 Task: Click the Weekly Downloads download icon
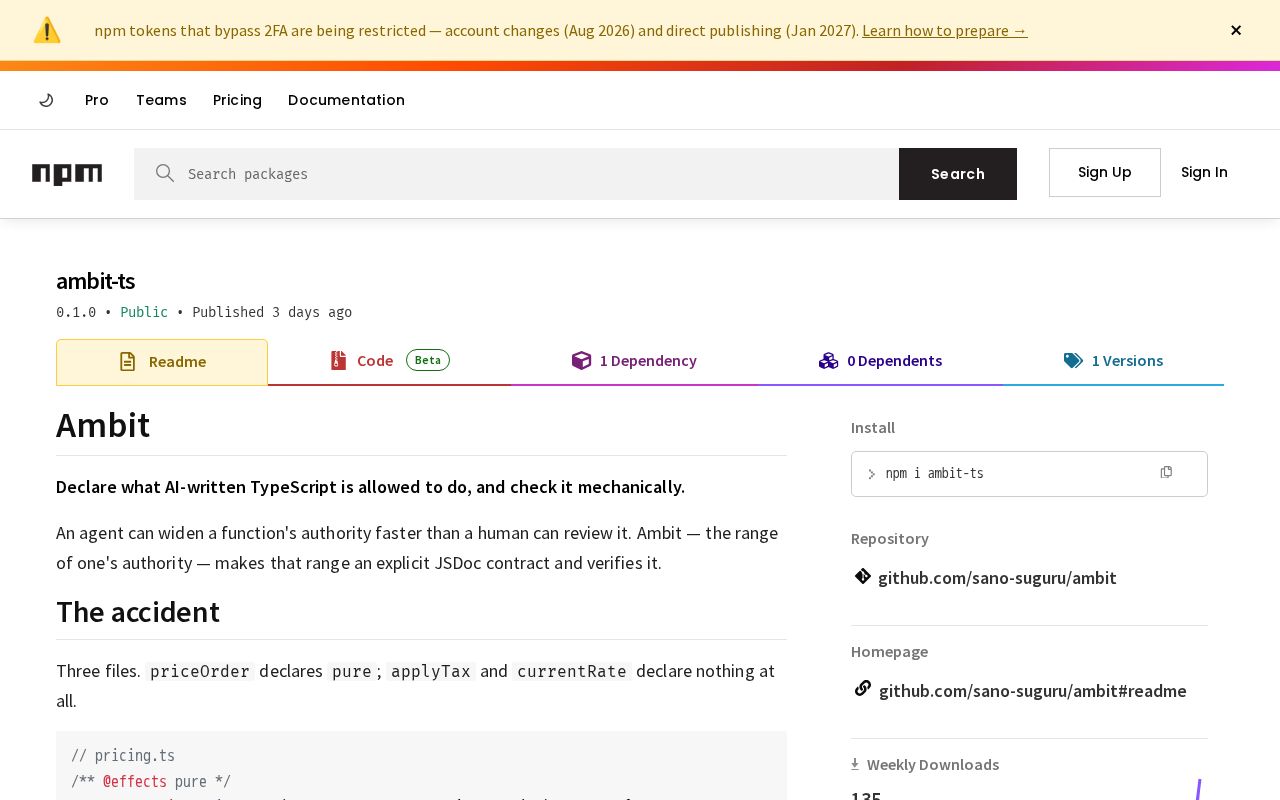[x=855, y=764]
